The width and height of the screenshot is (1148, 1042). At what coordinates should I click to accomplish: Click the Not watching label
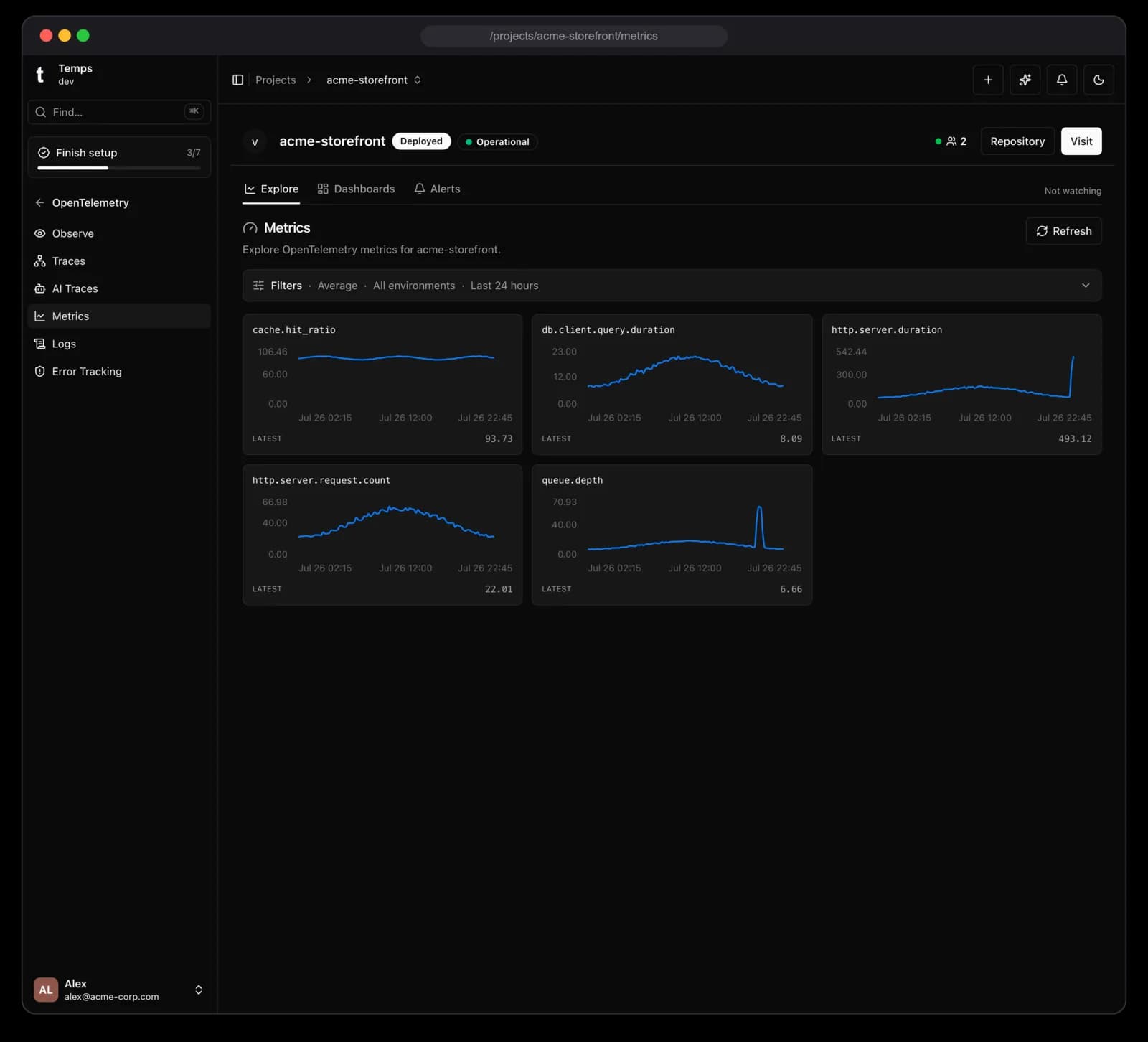[1073, 191]
